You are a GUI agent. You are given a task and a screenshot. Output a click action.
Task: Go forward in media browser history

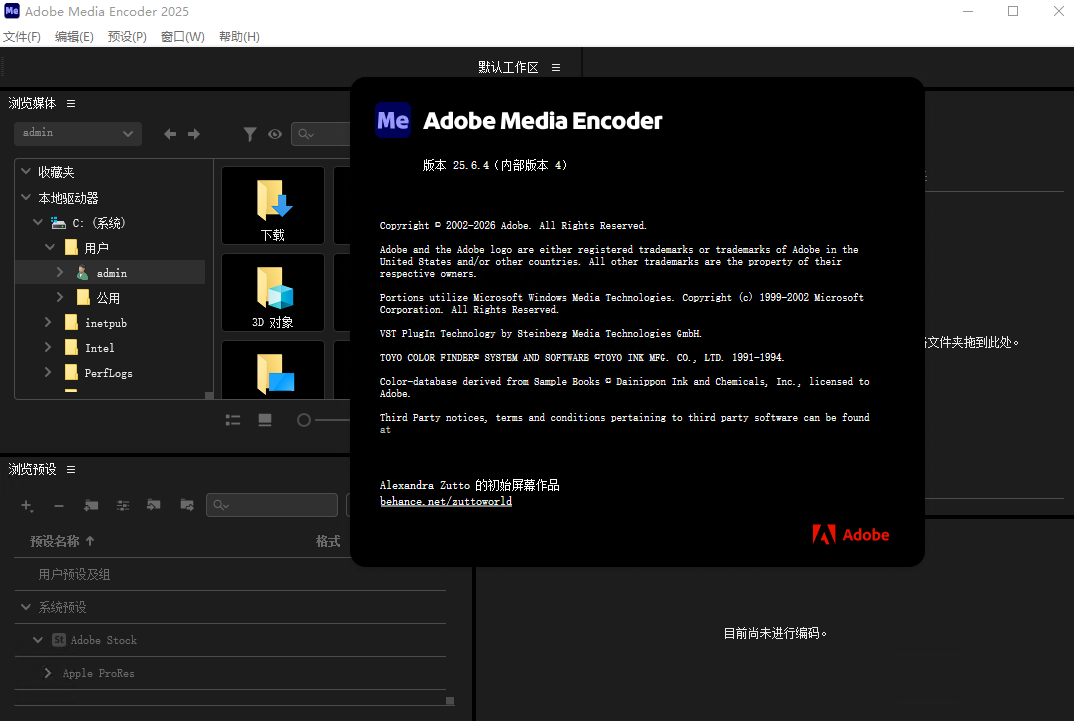[x=194, y=134]
